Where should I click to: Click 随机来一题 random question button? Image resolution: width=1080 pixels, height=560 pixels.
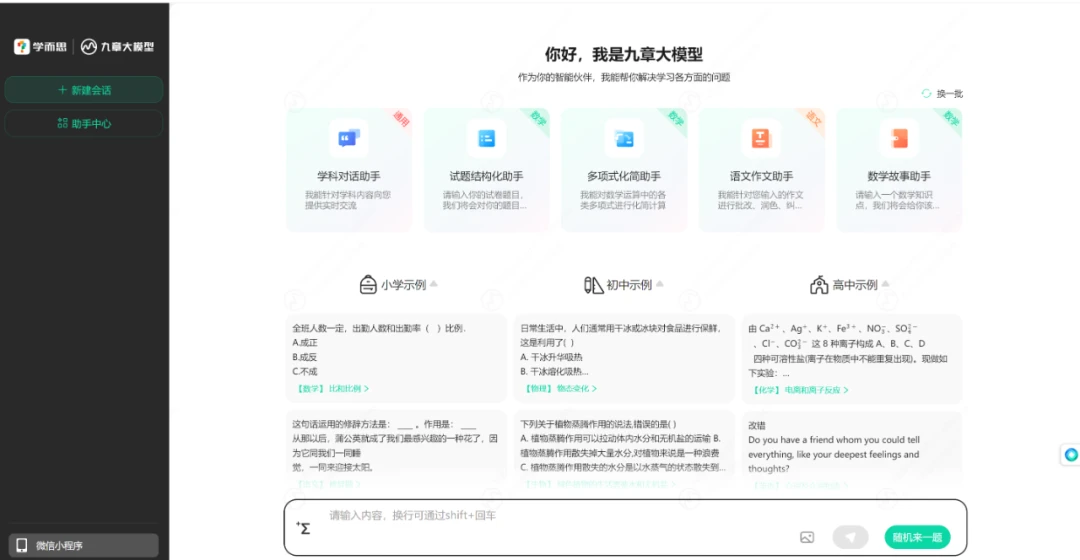(x=917, y=537)
